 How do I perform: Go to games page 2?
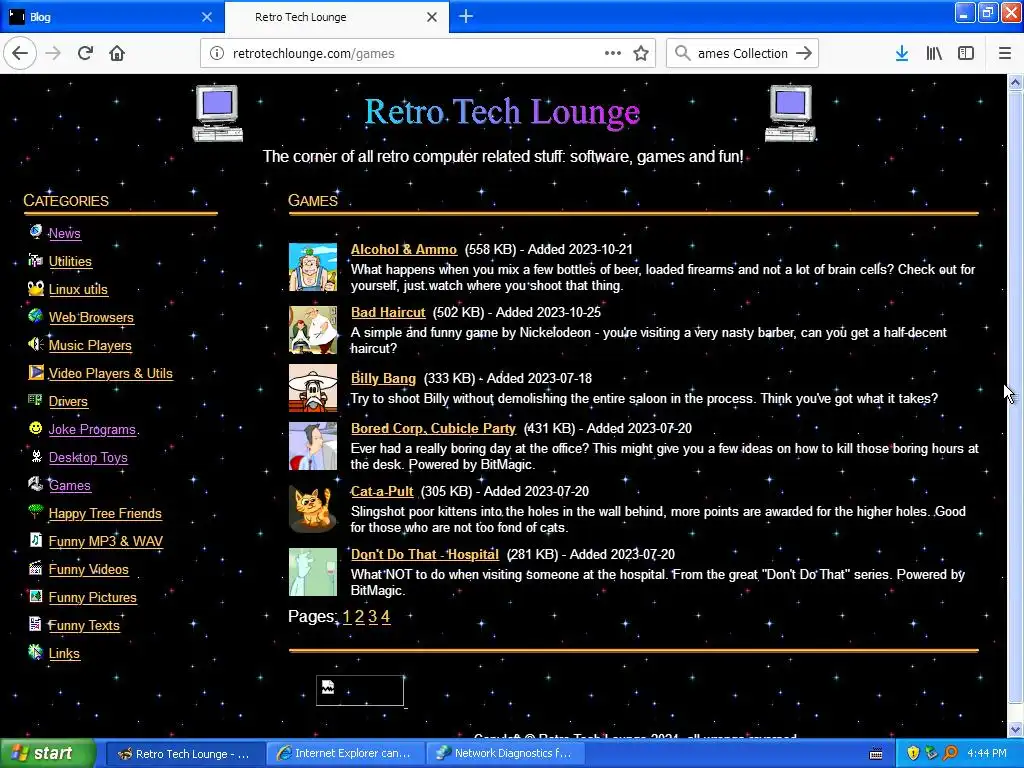(x=359, y=616)
